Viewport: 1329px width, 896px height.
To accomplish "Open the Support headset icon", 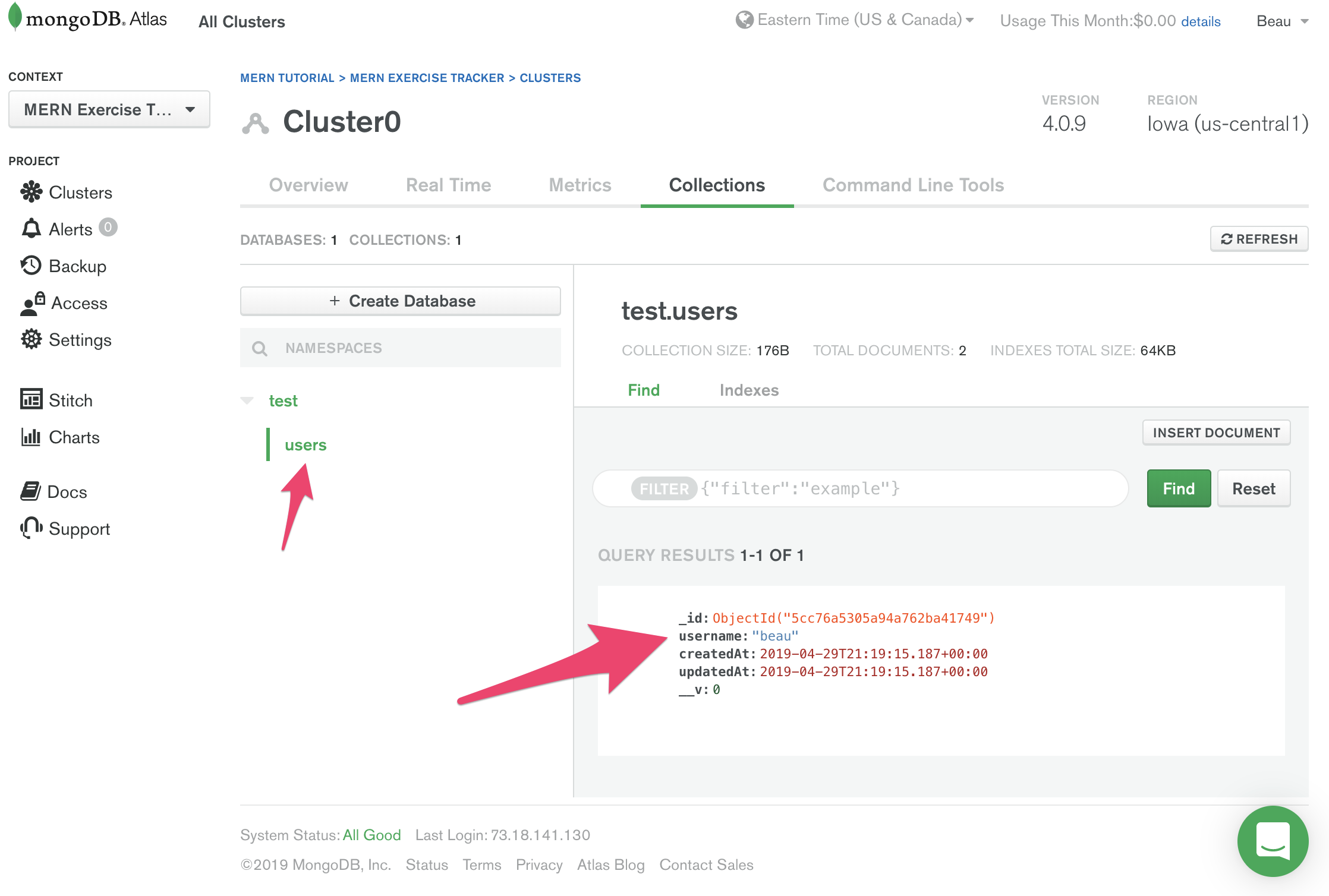I will (x=31, y=528).
